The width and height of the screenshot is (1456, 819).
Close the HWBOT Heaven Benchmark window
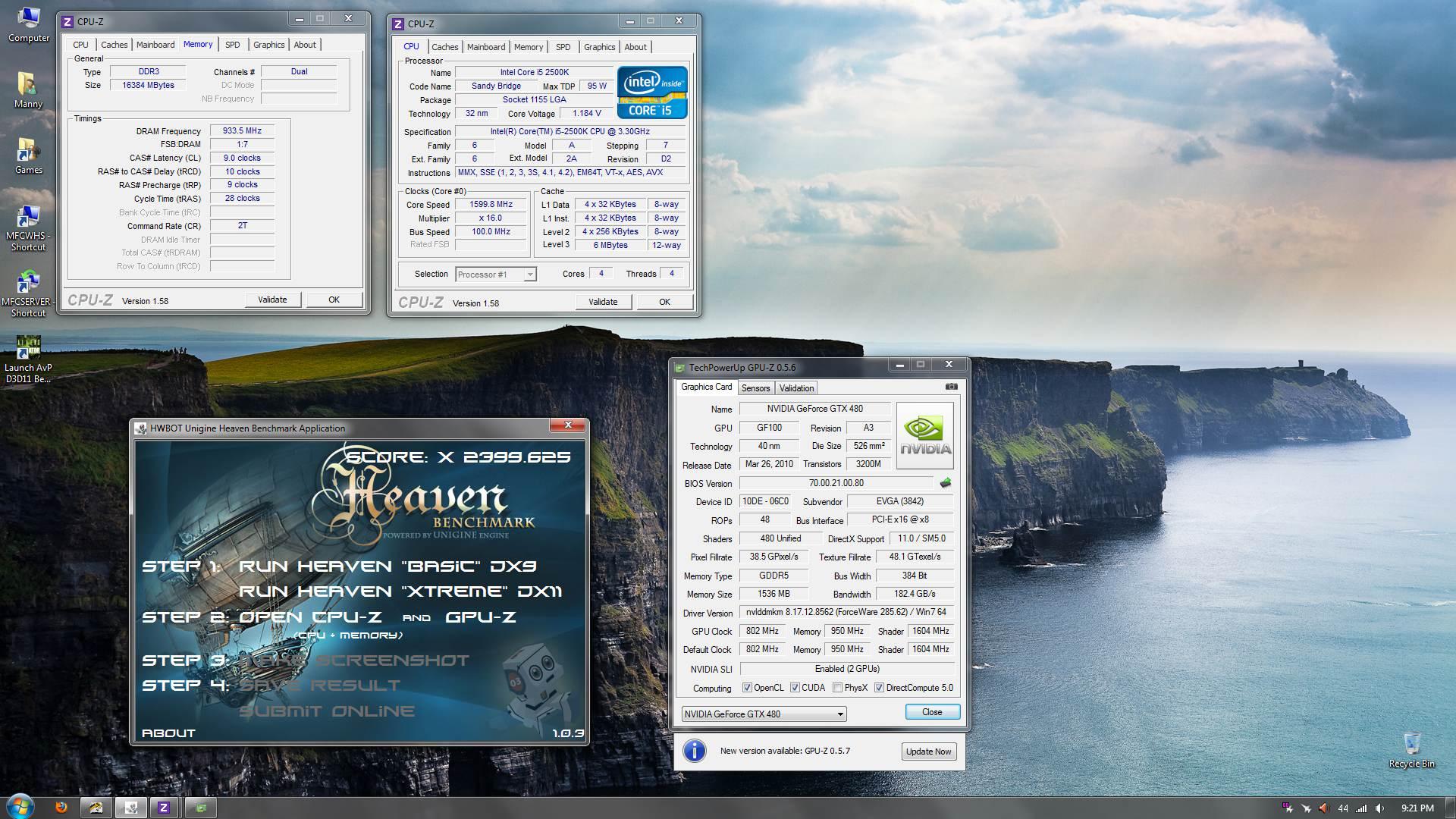click(x=568, y=425)
